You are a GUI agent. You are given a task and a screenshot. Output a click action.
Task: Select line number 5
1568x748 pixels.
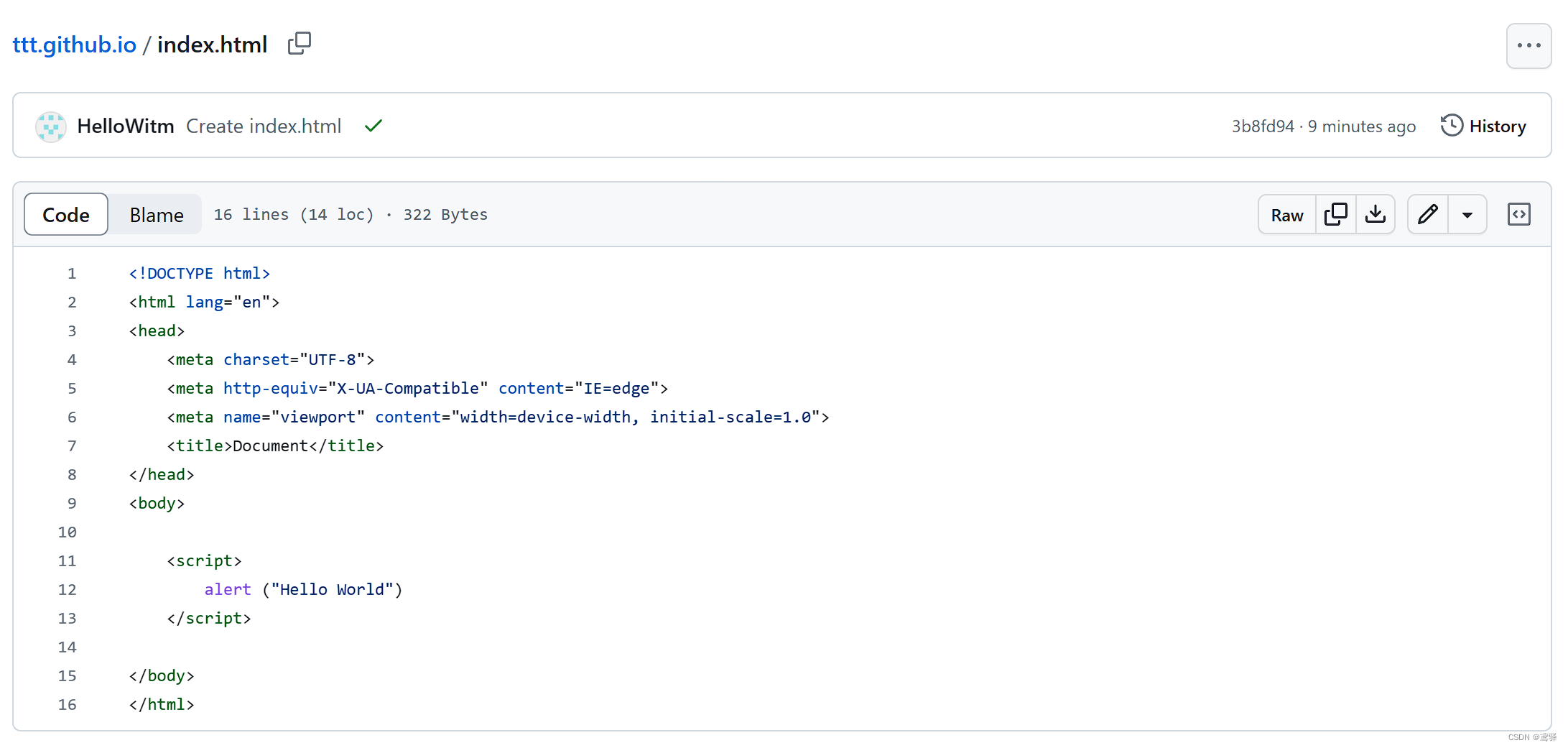click(x=72, y=388)
